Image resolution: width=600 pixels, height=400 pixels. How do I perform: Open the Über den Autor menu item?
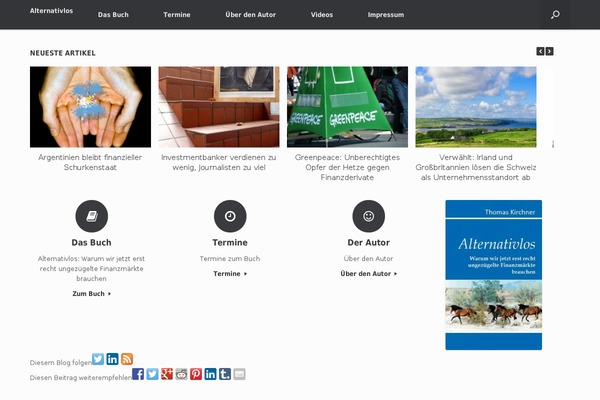[251, 15]
